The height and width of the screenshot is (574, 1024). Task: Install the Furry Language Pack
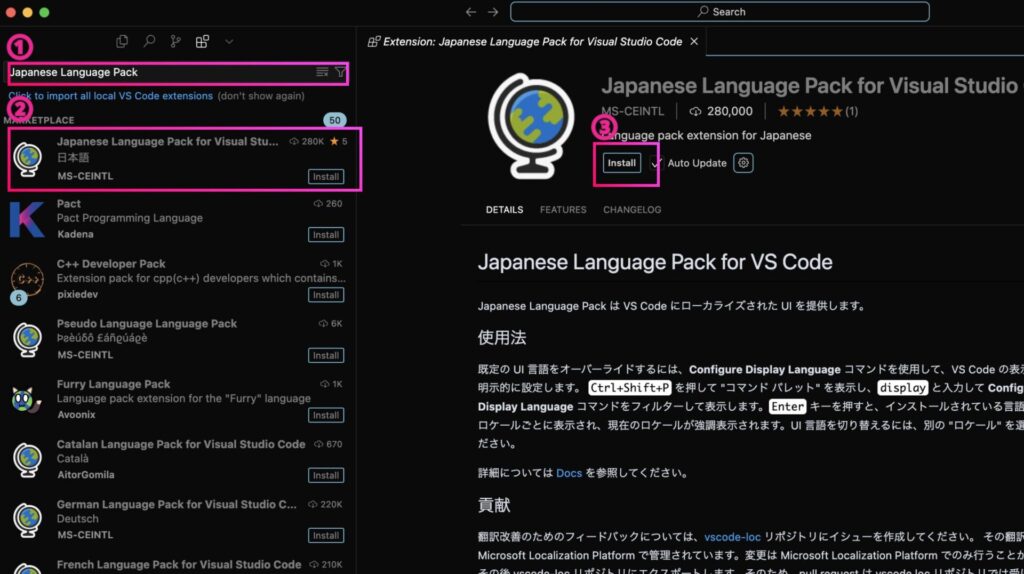(x=326, y=415)
